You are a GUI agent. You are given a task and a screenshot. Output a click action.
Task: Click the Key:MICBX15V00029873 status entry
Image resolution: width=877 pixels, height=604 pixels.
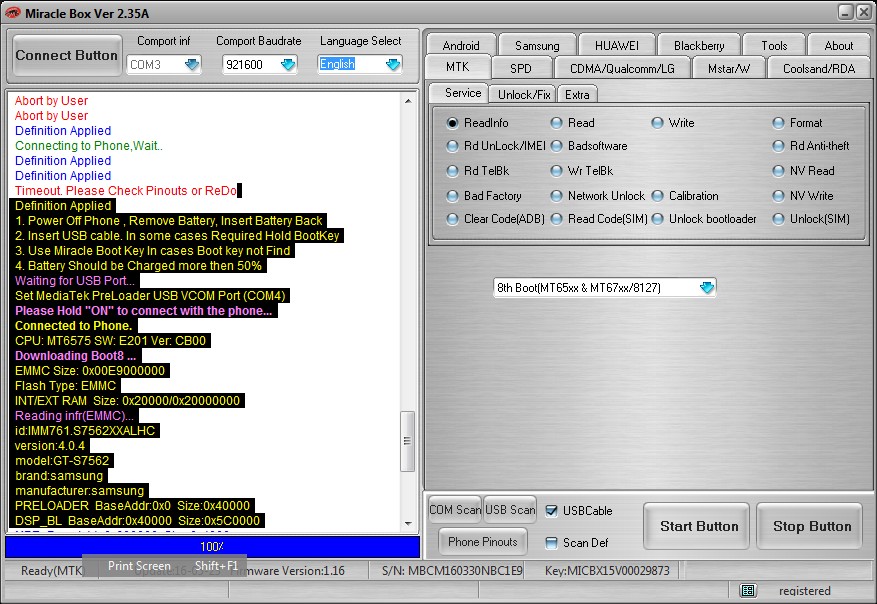[x=607, y=570]
